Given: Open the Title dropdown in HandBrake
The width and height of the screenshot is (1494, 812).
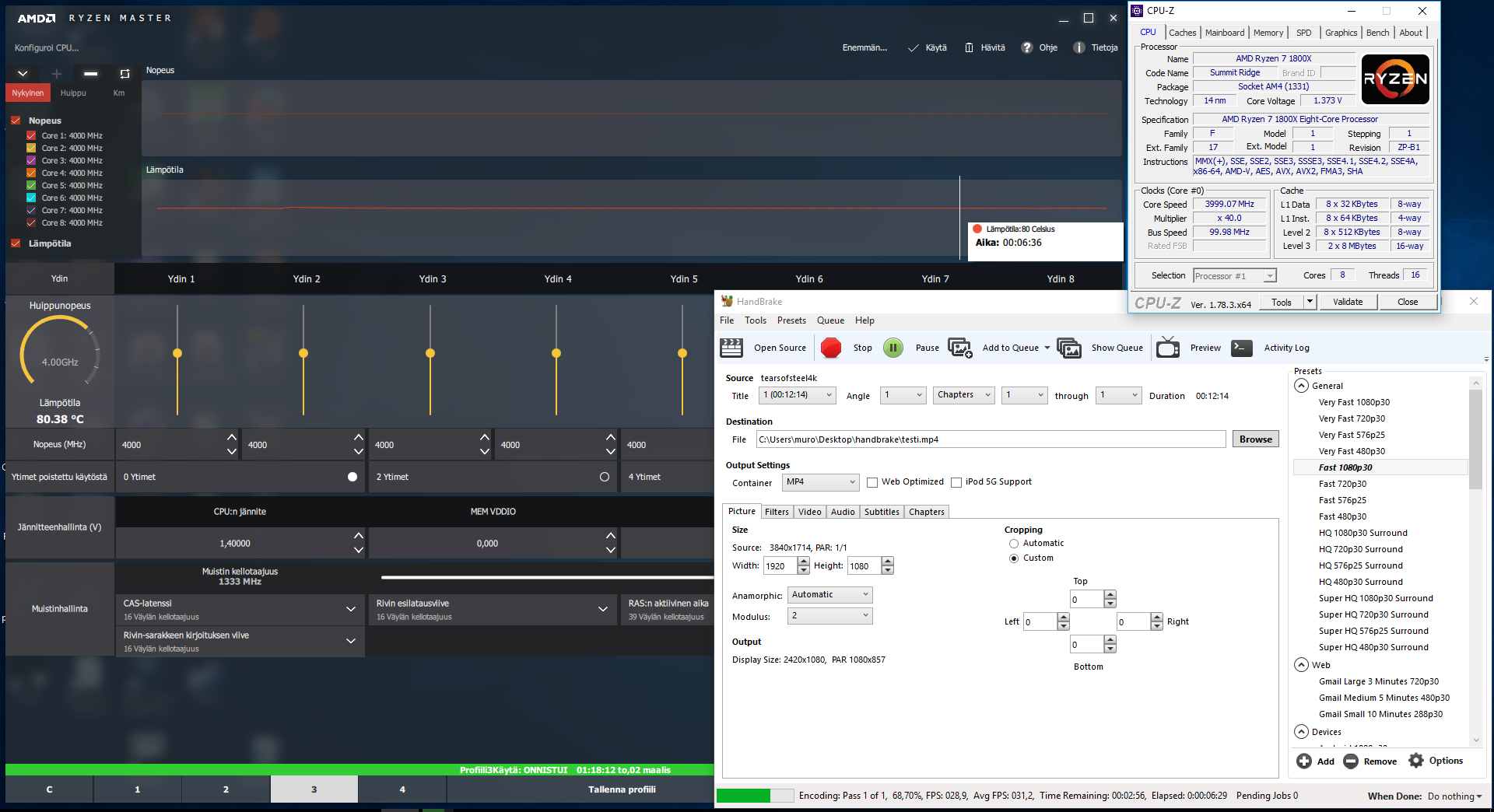Looking at the screenshot, I should [798, 395].
